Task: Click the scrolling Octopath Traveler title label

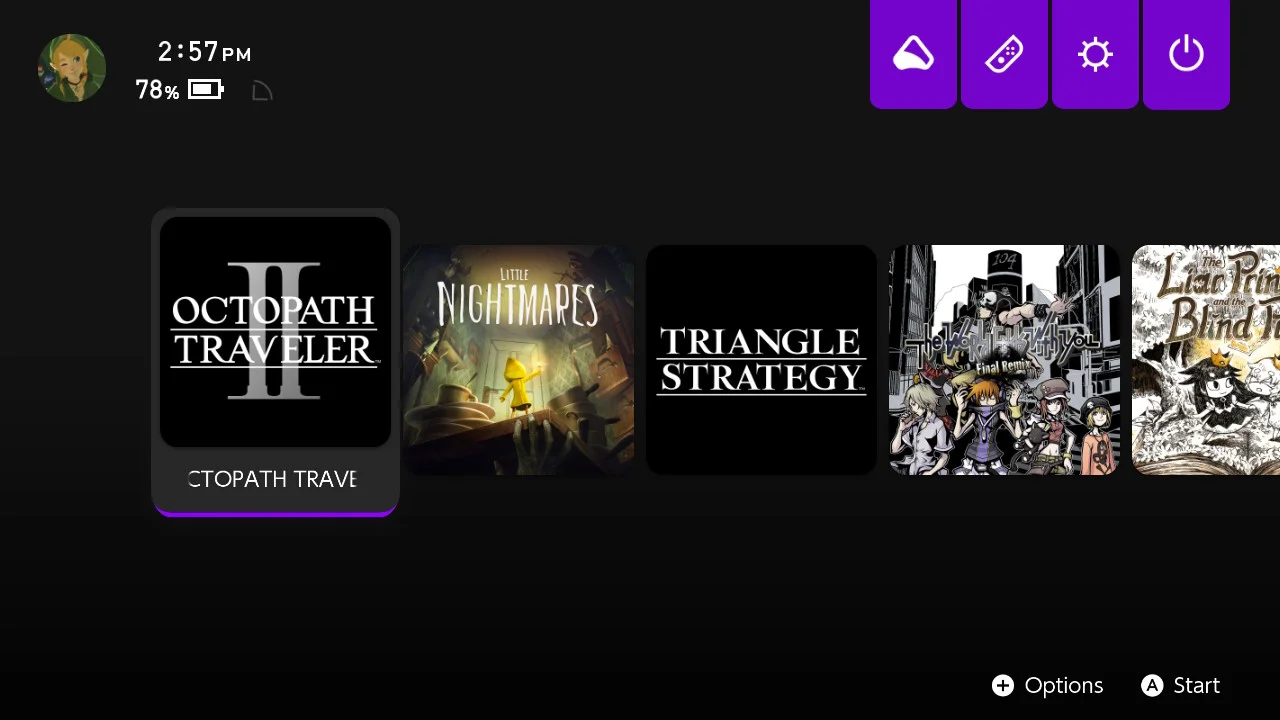Action: pyautogui.click(x=273, y=479)
